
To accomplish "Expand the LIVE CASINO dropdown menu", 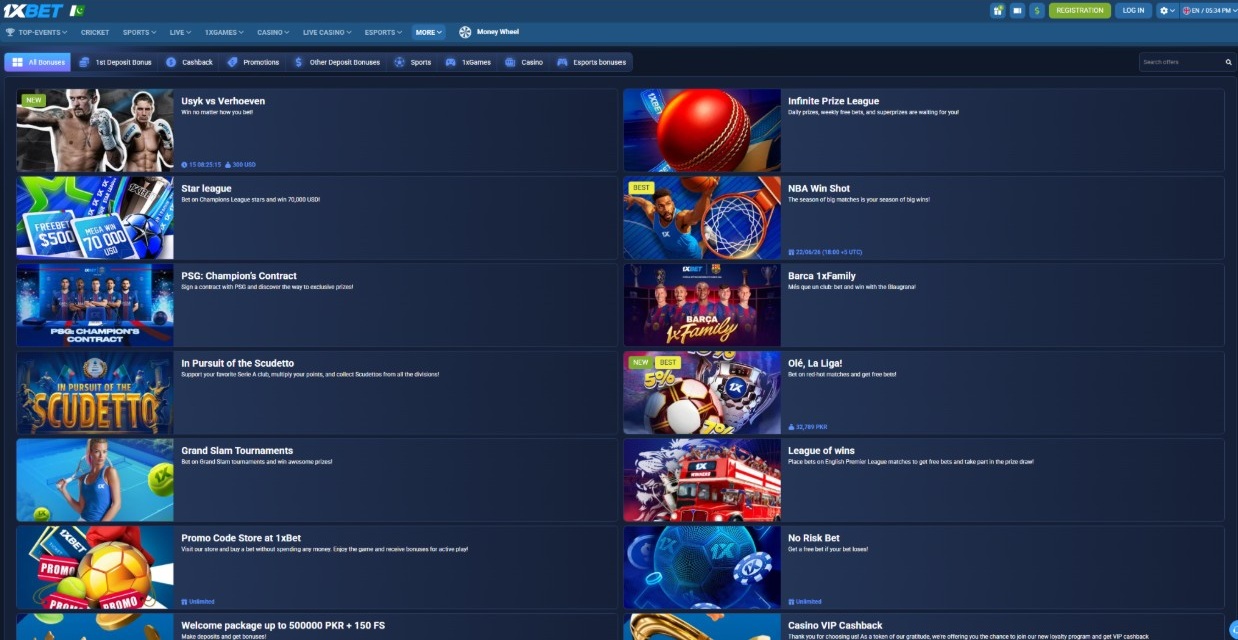I will tap(327, 32).
